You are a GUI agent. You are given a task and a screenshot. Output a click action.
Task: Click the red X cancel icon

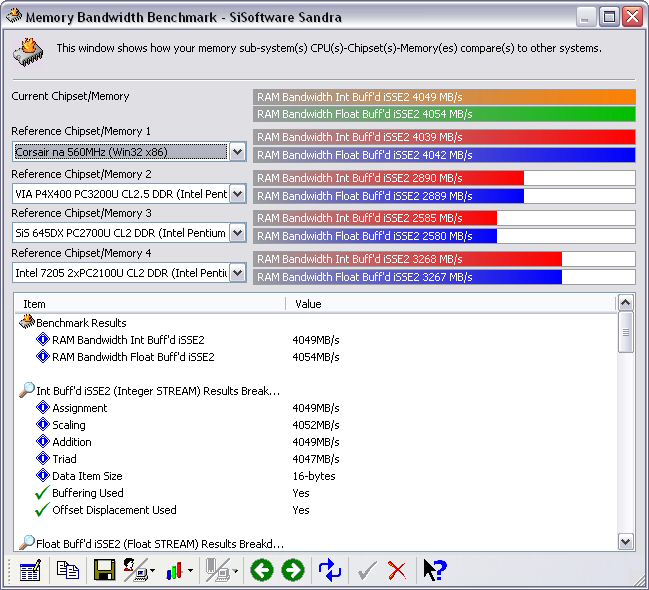point(397,570)
